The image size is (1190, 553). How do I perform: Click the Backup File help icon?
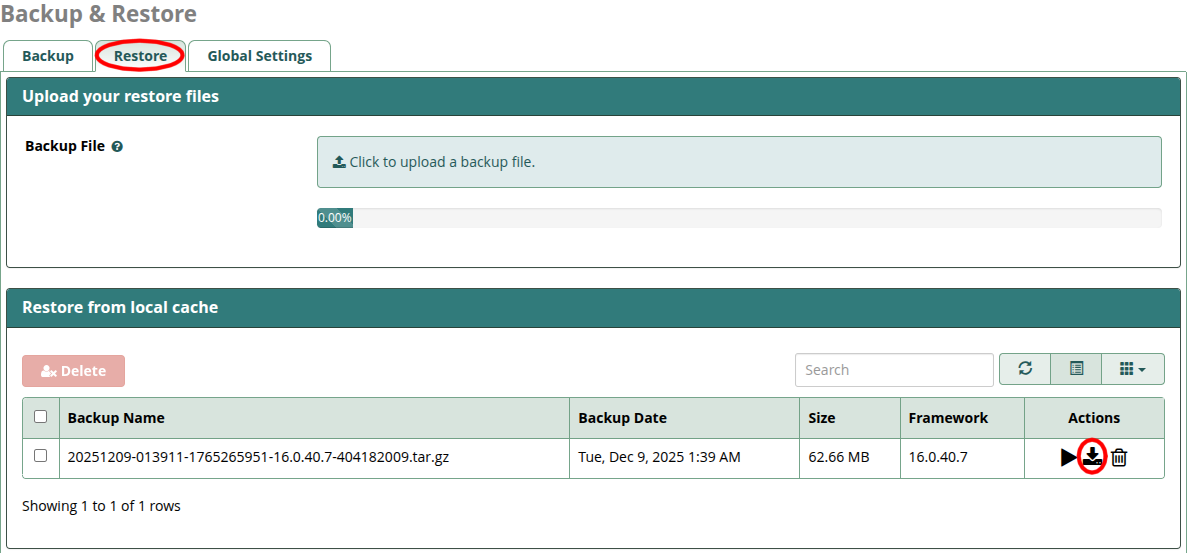coord(117,147)
